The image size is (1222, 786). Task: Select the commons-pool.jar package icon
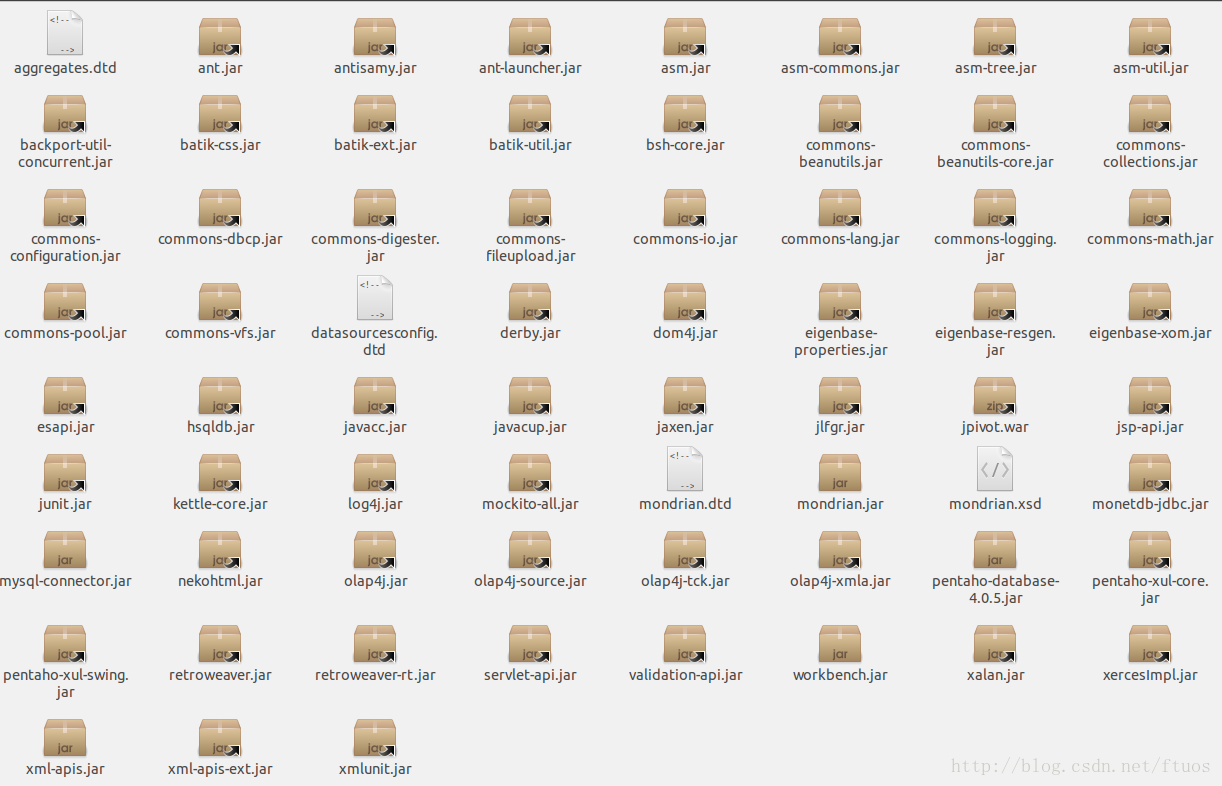click(65, 302)
